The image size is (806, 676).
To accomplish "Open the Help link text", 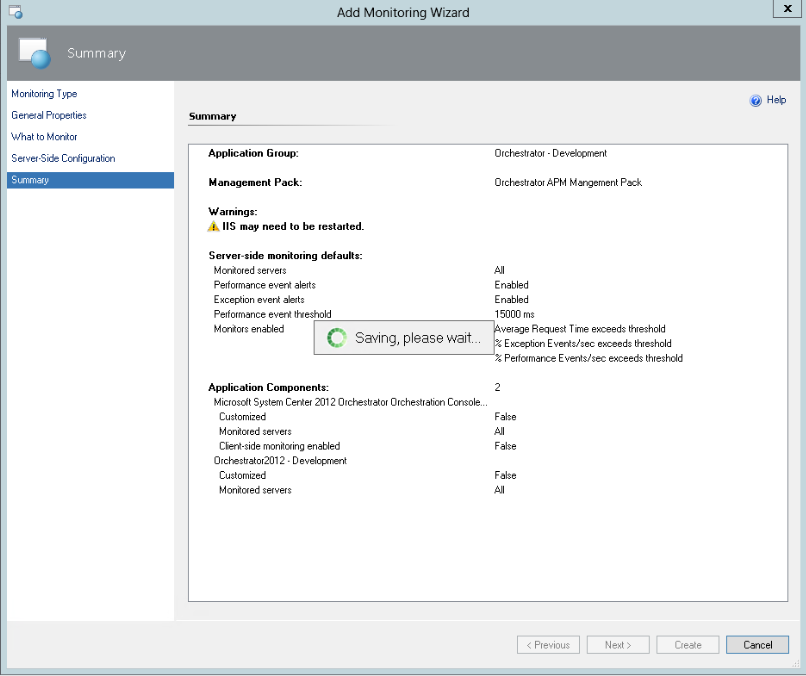I will click(x=776, y=101).
